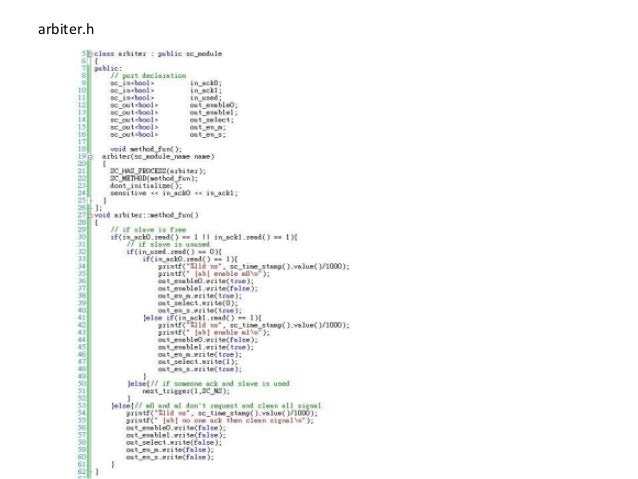
Task: Click the arbiter.h slide title
Action: click(x=66, y=29)
